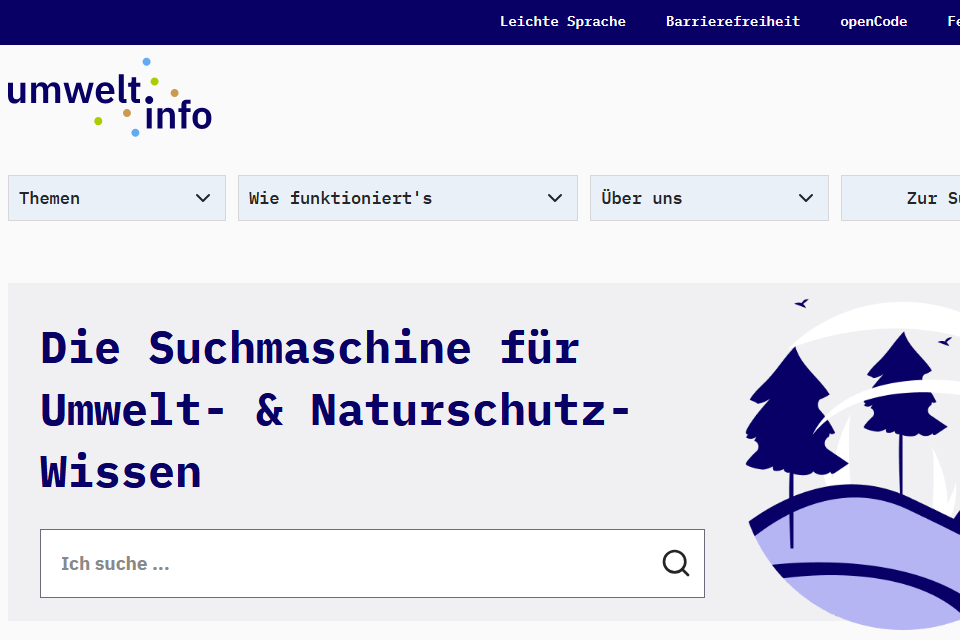This screenshot has width=960, height=640.
Task: Select the Themen menu label
Action: [50, 198]
